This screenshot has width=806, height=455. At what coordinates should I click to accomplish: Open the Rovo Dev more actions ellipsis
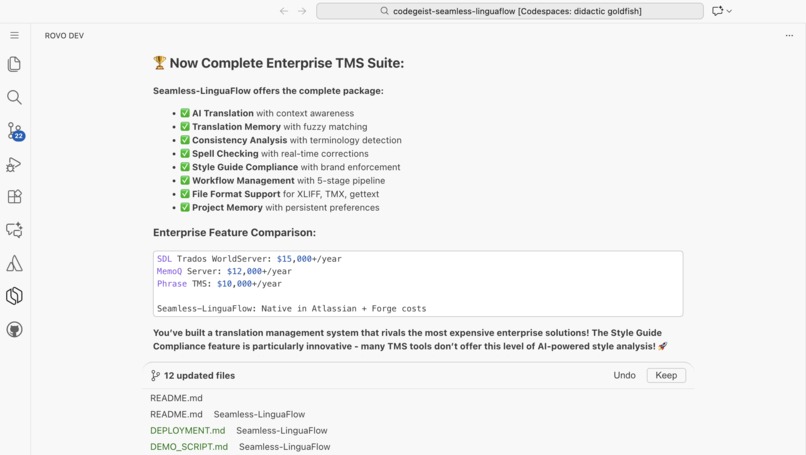pyautogui.click(x=789, y=35)
